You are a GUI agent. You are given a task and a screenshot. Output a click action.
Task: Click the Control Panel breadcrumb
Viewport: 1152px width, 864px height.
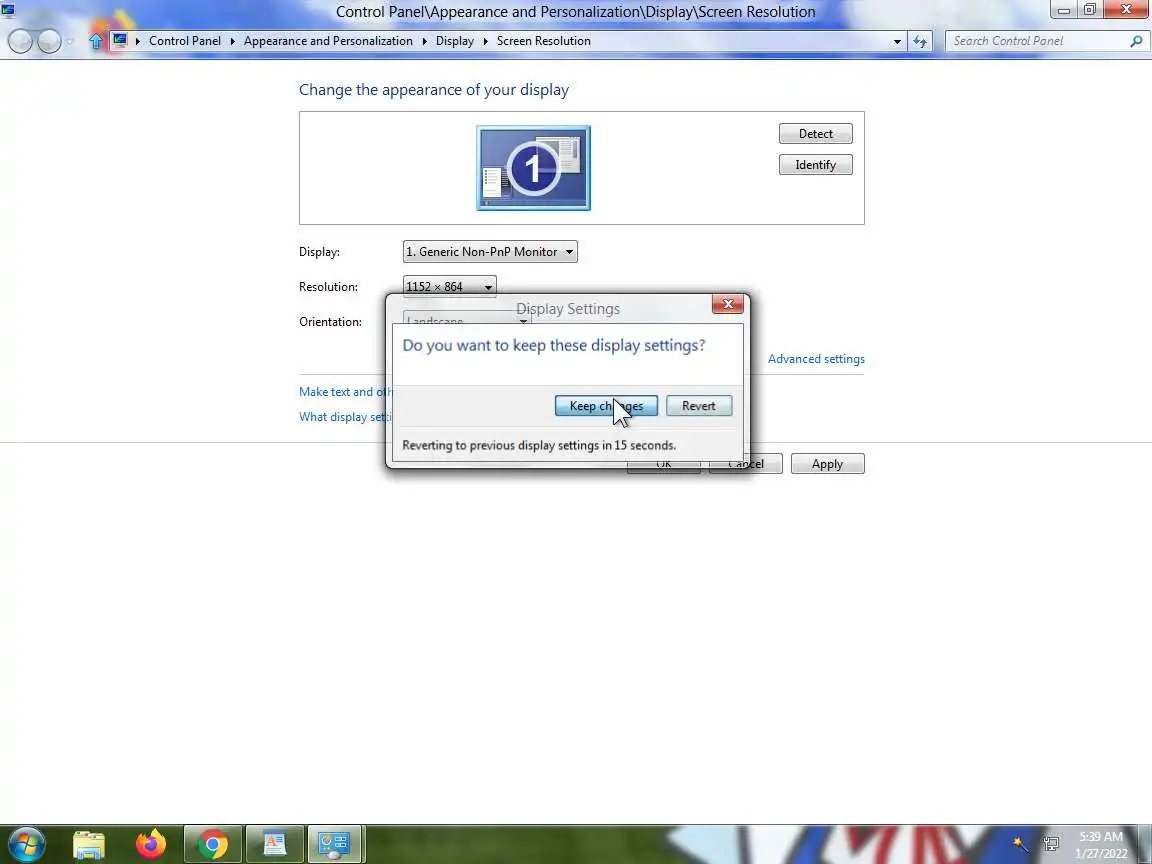[184, 41]
